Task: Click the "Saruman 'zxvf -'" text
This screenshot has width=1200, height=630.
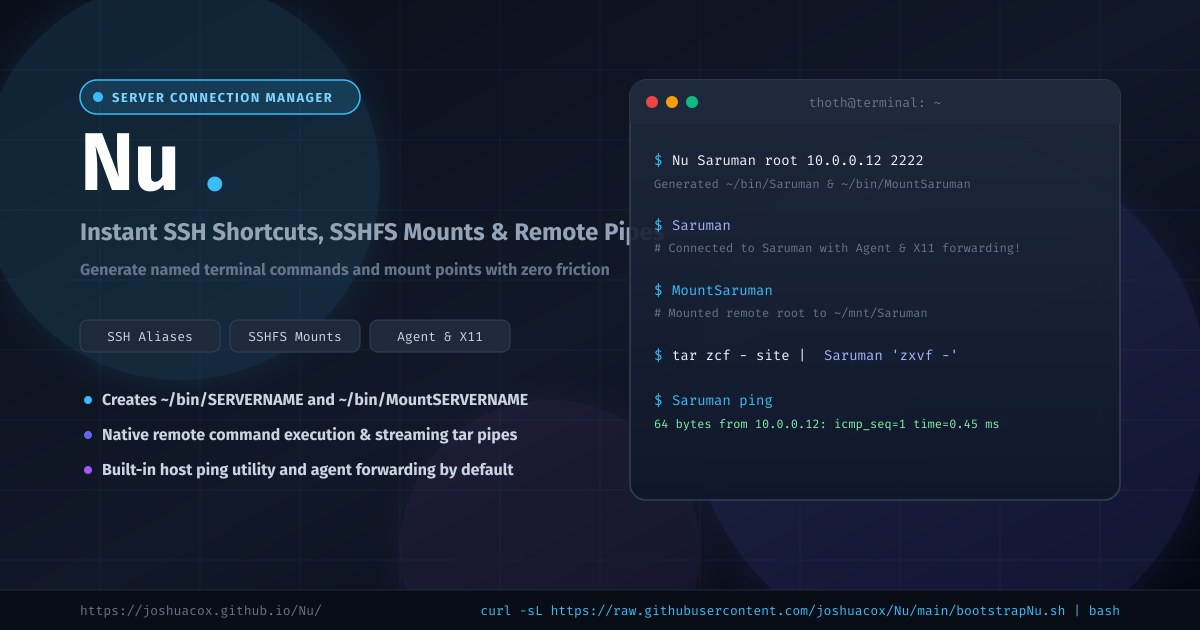Action: click(x=891, y=355)
